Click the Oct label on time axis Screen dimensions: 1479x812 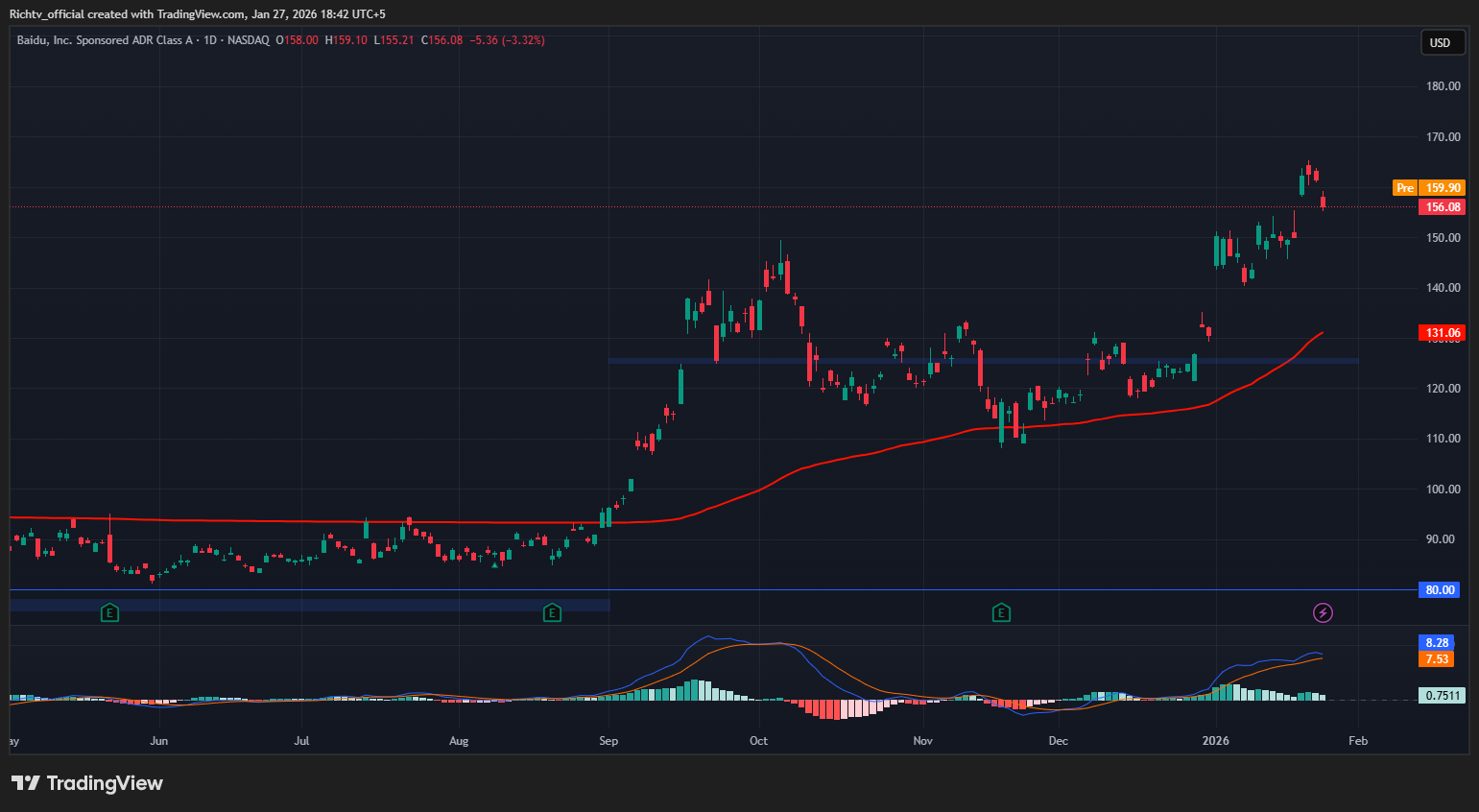758,741
